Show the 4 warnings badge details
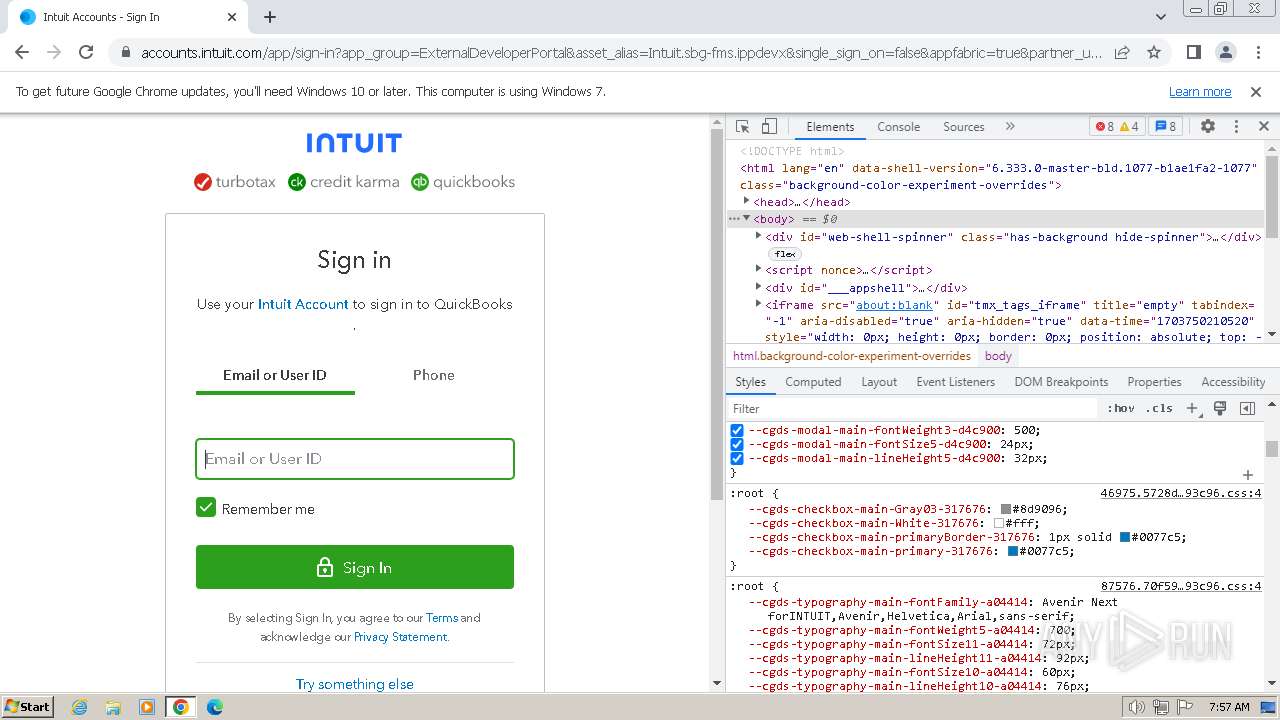This screenshot has height=720, width=1280. pyautogui.click(x=1129, y=127)
